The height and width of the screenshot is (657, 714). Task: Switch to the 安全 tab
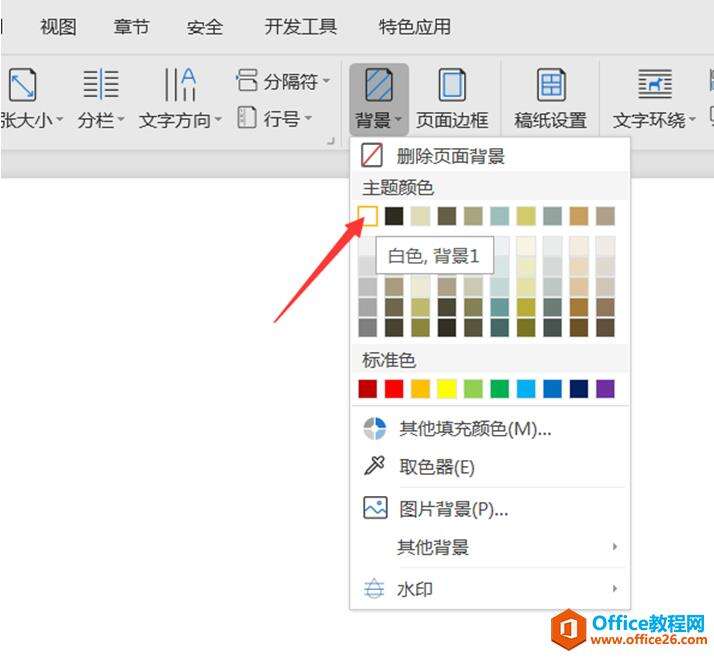pyautogui.click(x=204, y=27)
